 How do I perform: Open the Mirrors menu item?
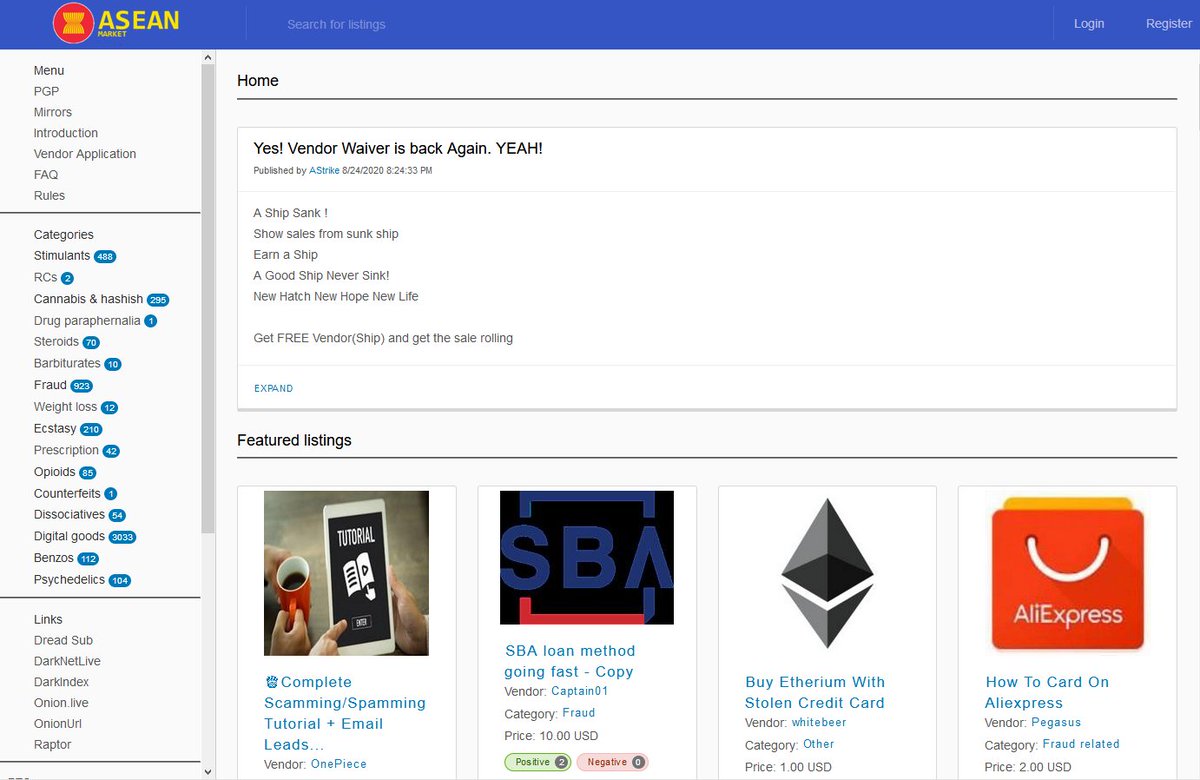point(53,112)
